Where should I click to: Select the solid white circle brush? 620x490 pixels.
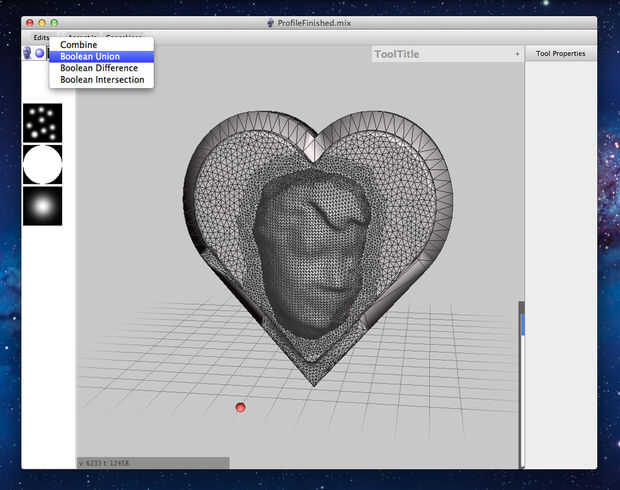pyautogui.click(x=42, y=164)
